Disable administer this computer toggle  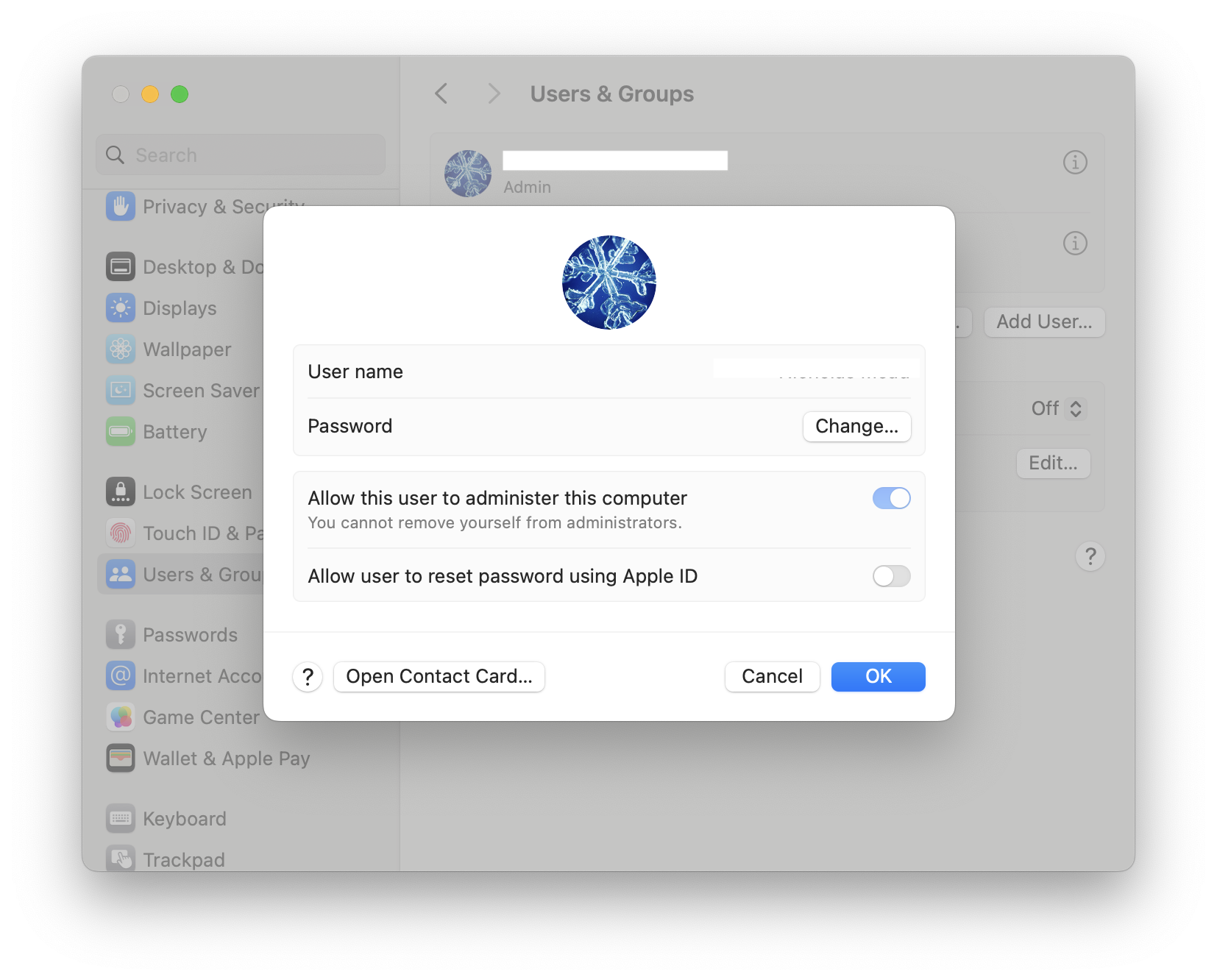click(891, 498)
